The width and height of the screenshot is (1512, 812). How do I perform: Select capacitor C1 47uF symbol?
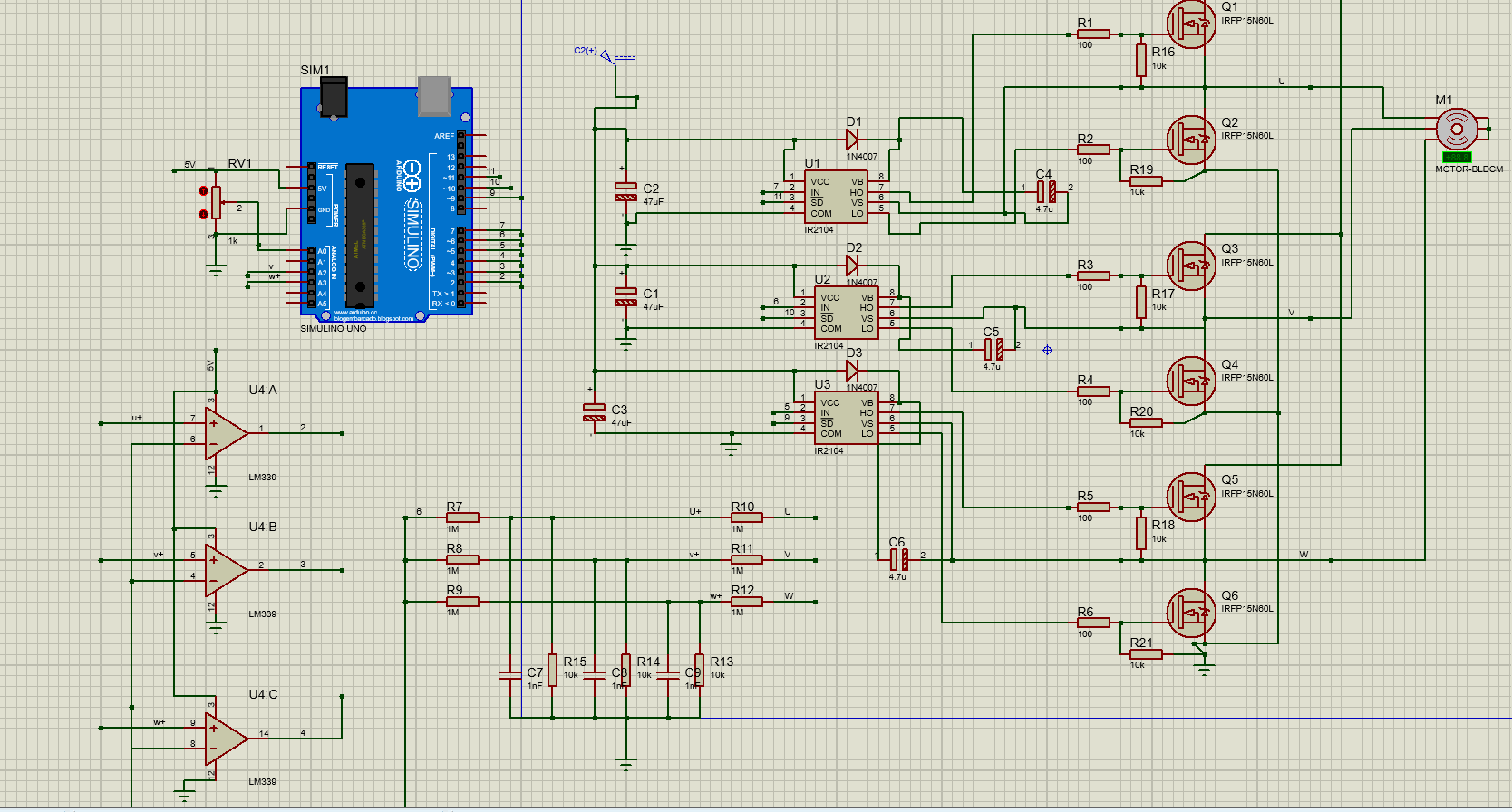tap(625, 296)
